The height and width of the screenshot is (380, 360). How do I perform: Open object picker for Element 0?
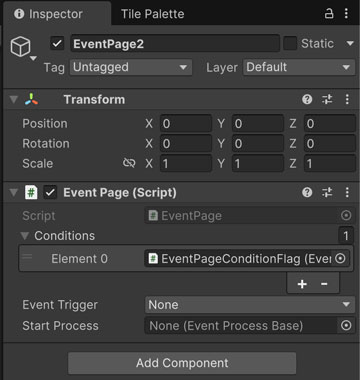click(x=340, y=258)
